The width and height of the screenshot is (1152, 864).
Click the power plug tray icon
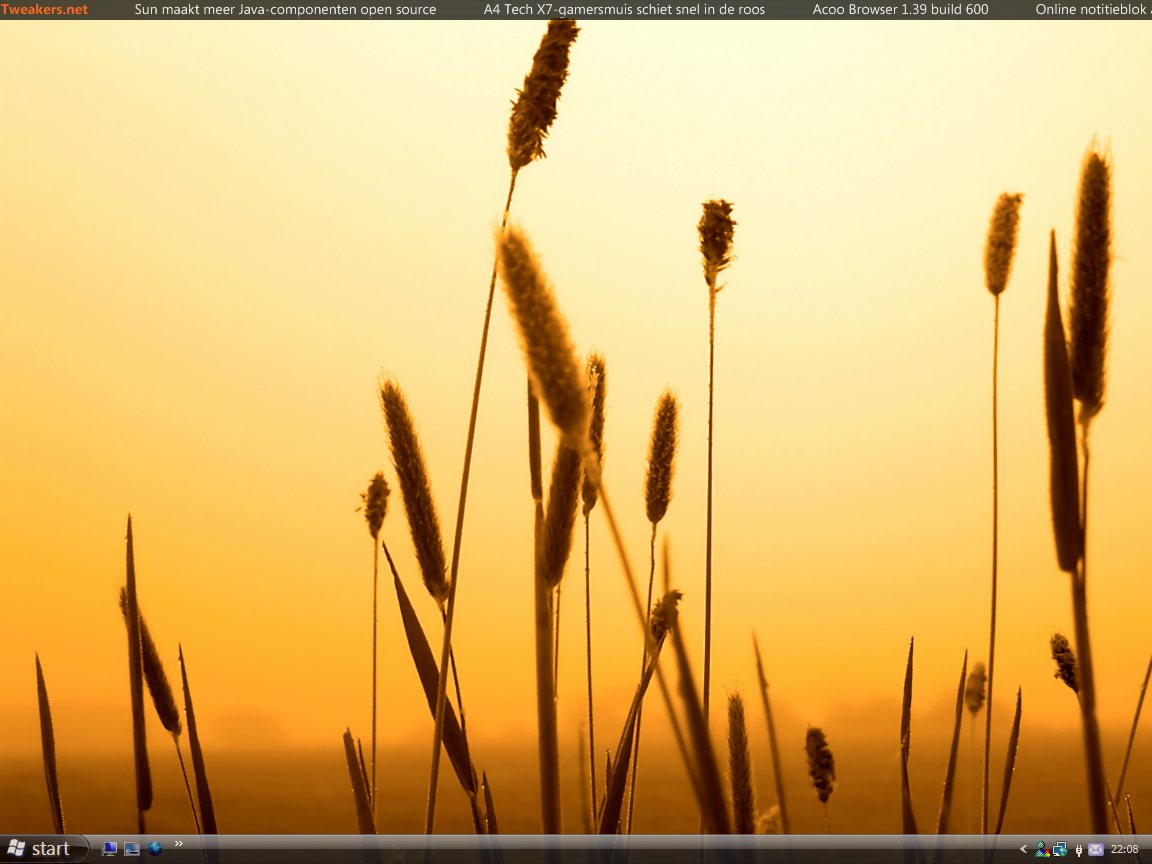1078,850
